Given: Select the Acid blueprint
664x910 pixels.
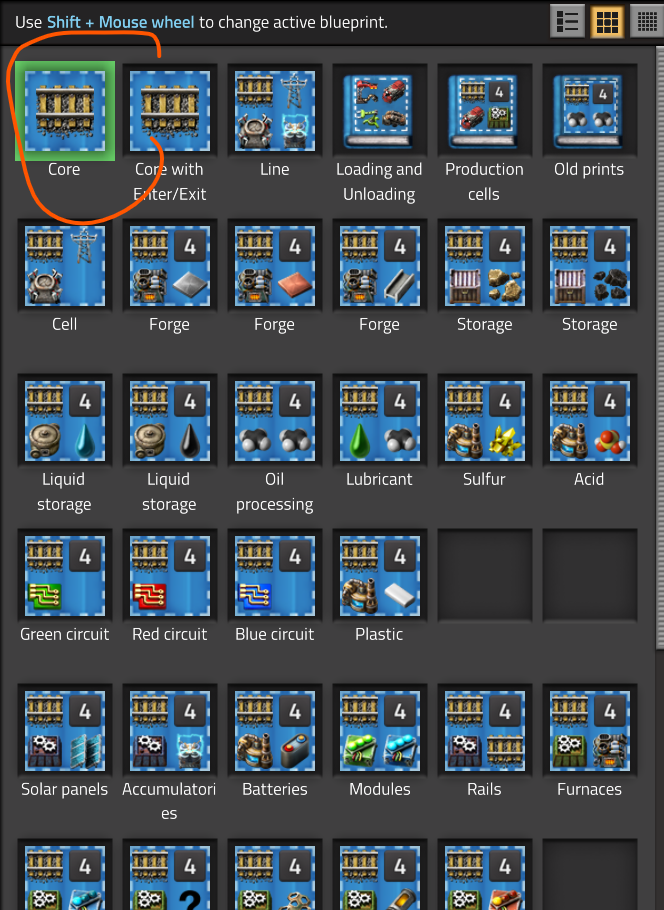Looking at the screenshot, I should [x=590, y=421].
